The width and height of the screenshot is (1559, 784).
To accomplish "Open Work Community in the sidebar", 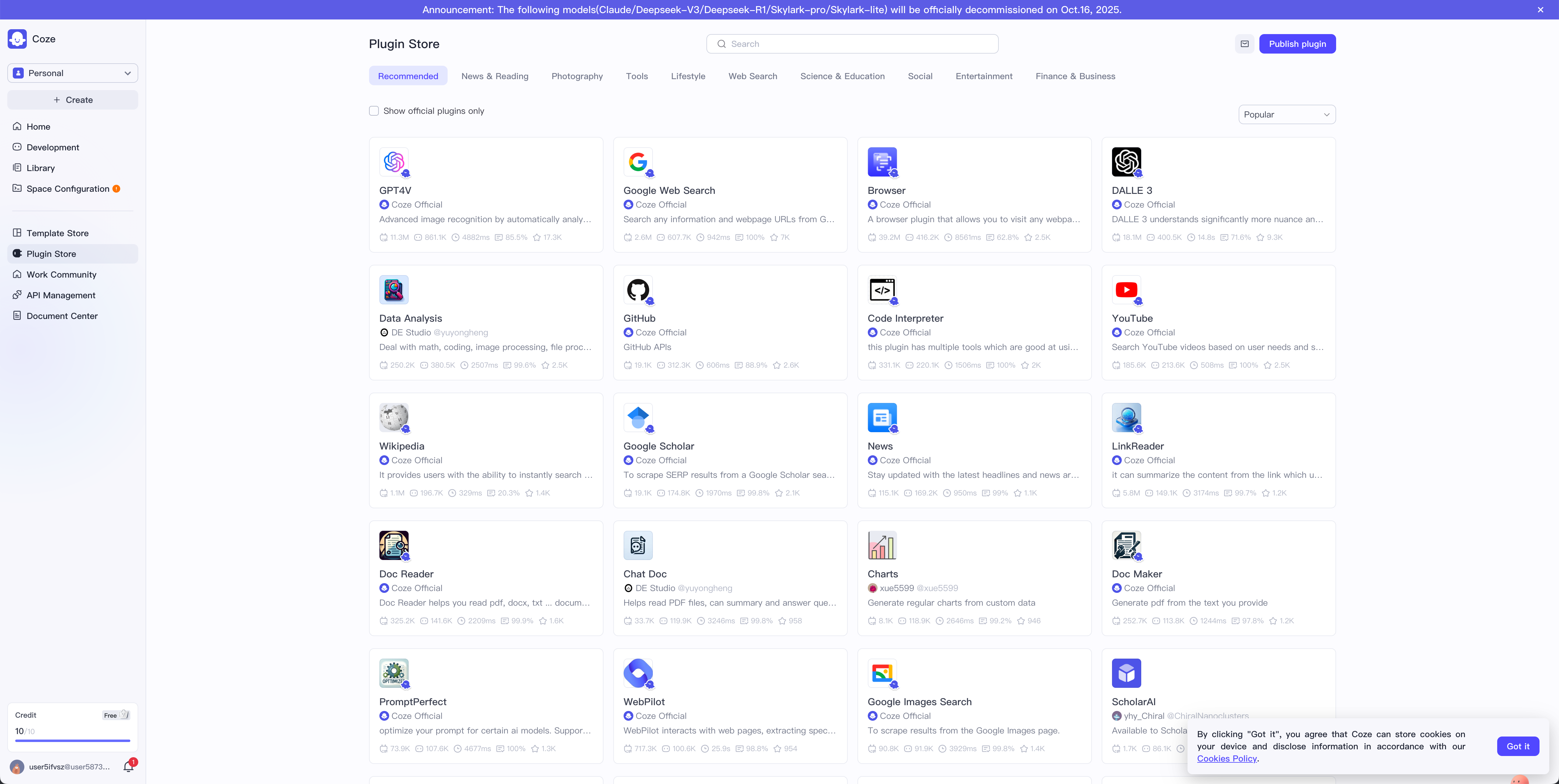I will tap(73, 274).
